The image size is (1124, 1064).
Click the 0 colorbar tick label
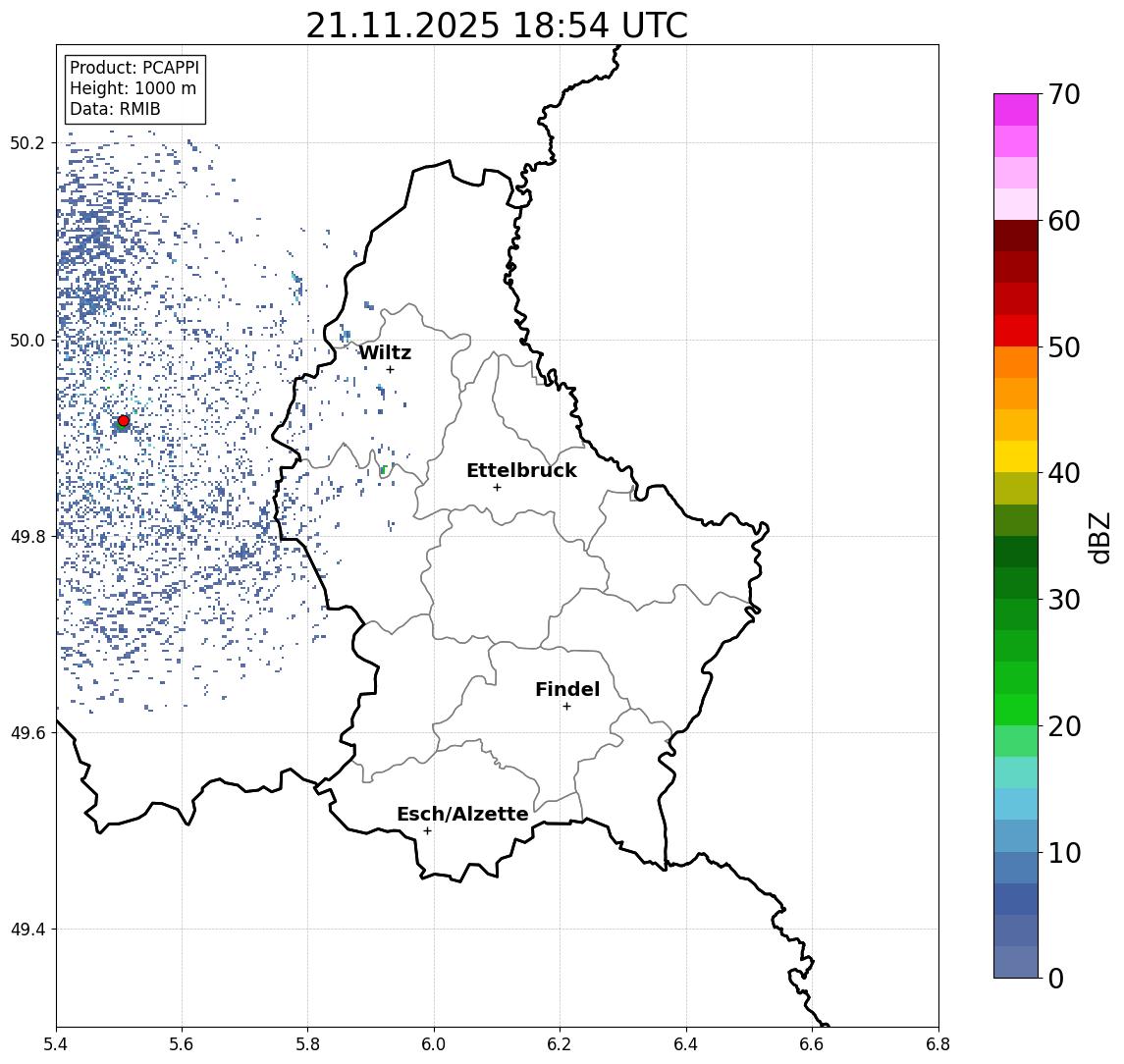[x=1055, y=979]
